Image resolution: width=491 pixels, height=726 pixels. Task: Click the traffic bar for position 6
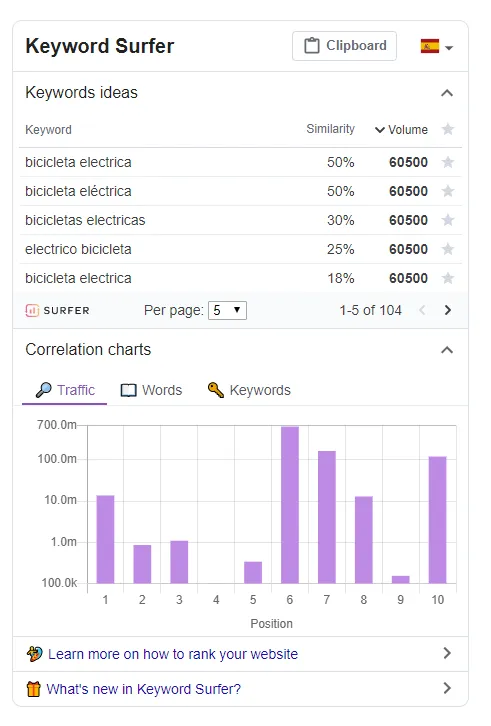[x=290, y=505]
